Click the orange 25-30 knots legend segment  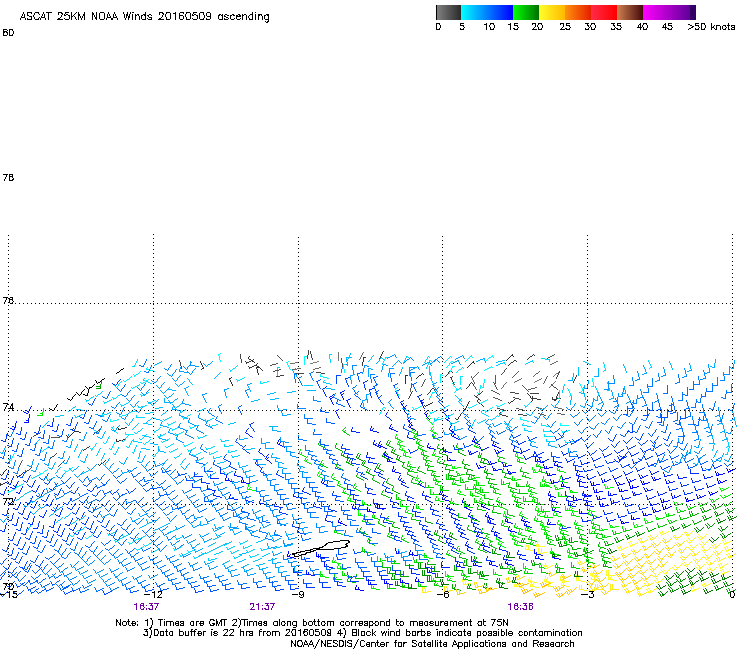click(578, 12)
